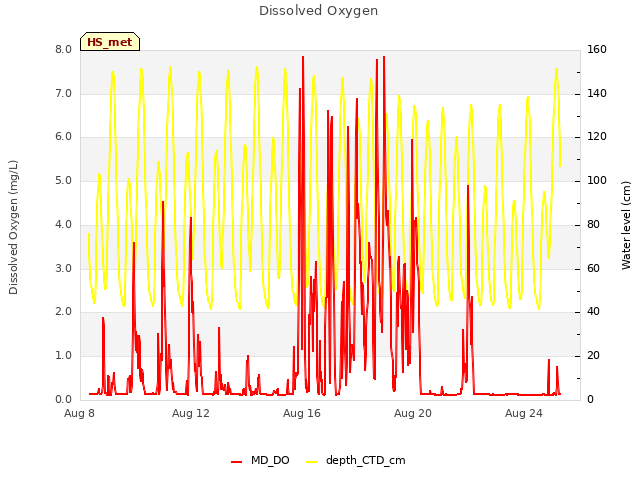The width and height of the screenshot is (640, 480).
Task: Click the 2.0 left axis value
Action: tap(64, 312)
